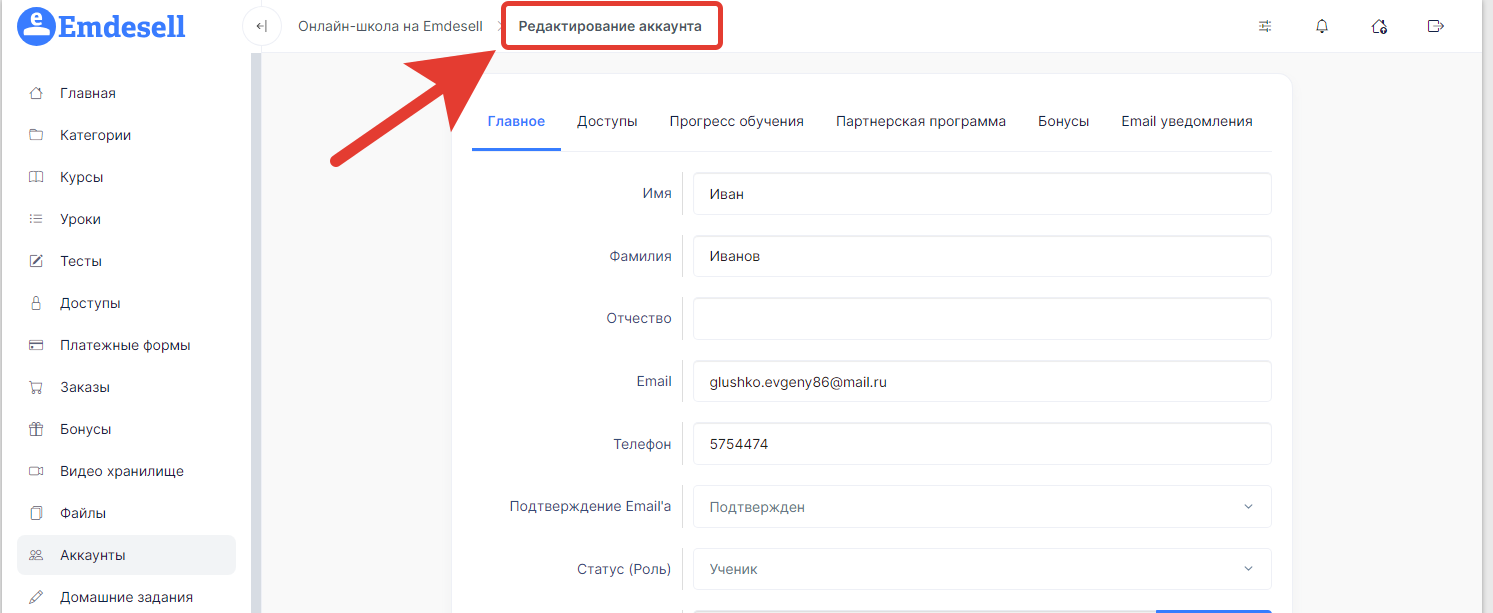This screenshot has width=1493, height=613.
Task: Open the Партнерская программа tab
Action: point(920,121)
